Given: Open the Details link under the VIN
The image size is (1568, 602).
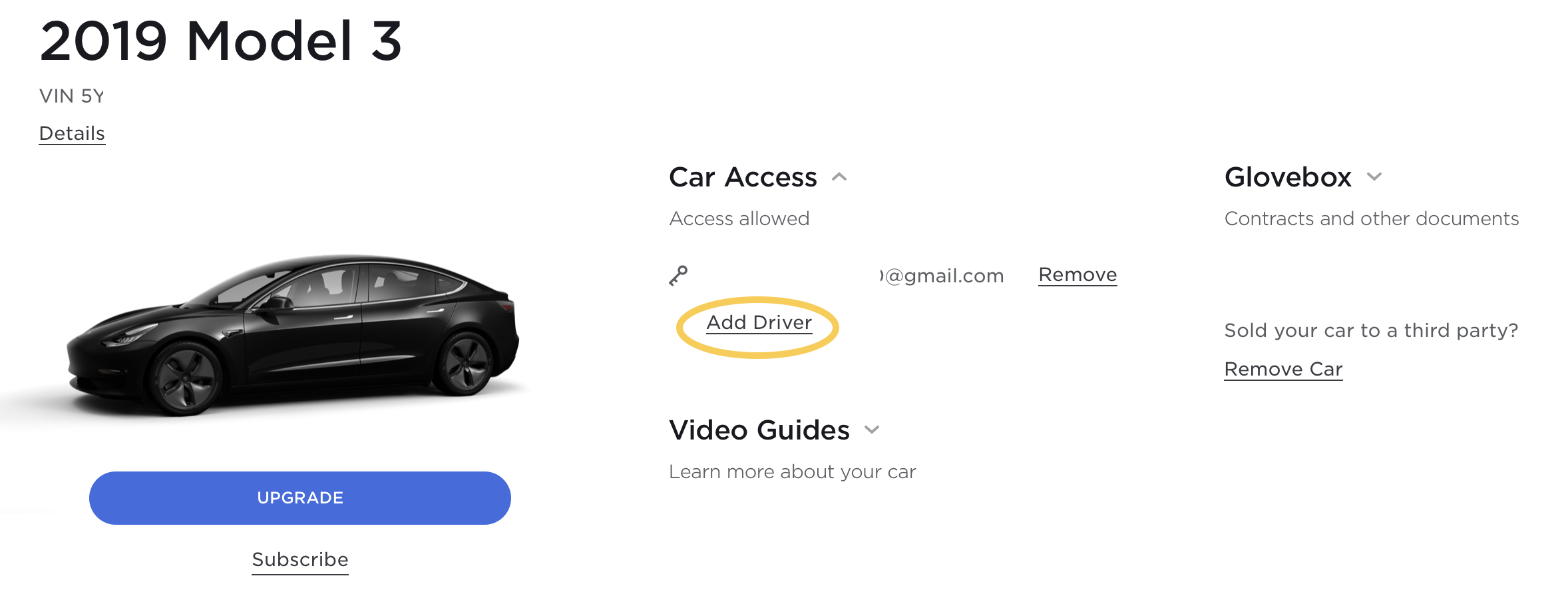Looking at the screenshot, I should pos(72,134).
